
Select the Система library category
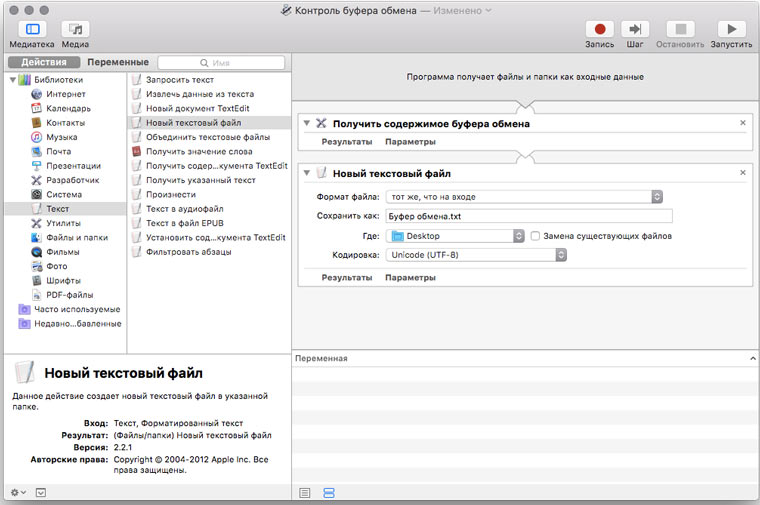[64, 194]
